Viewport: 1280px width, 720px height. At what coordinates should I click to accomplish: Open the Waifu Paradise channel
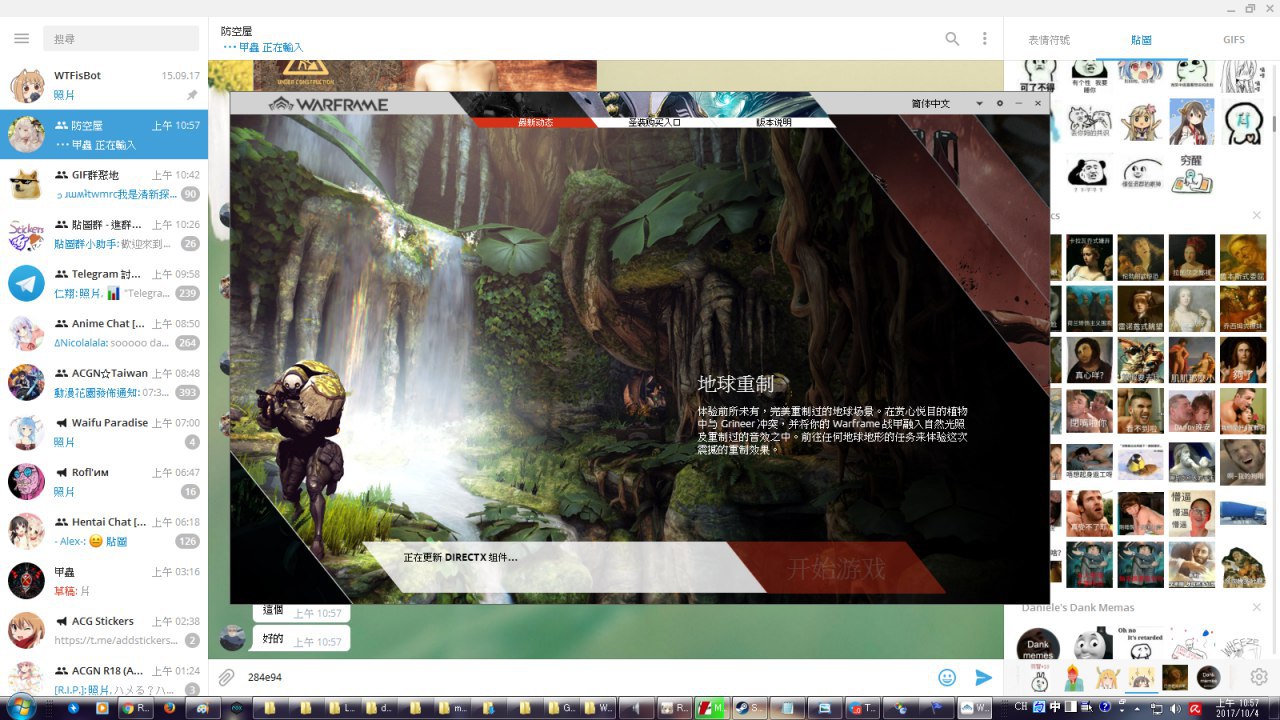click(104, 432)
